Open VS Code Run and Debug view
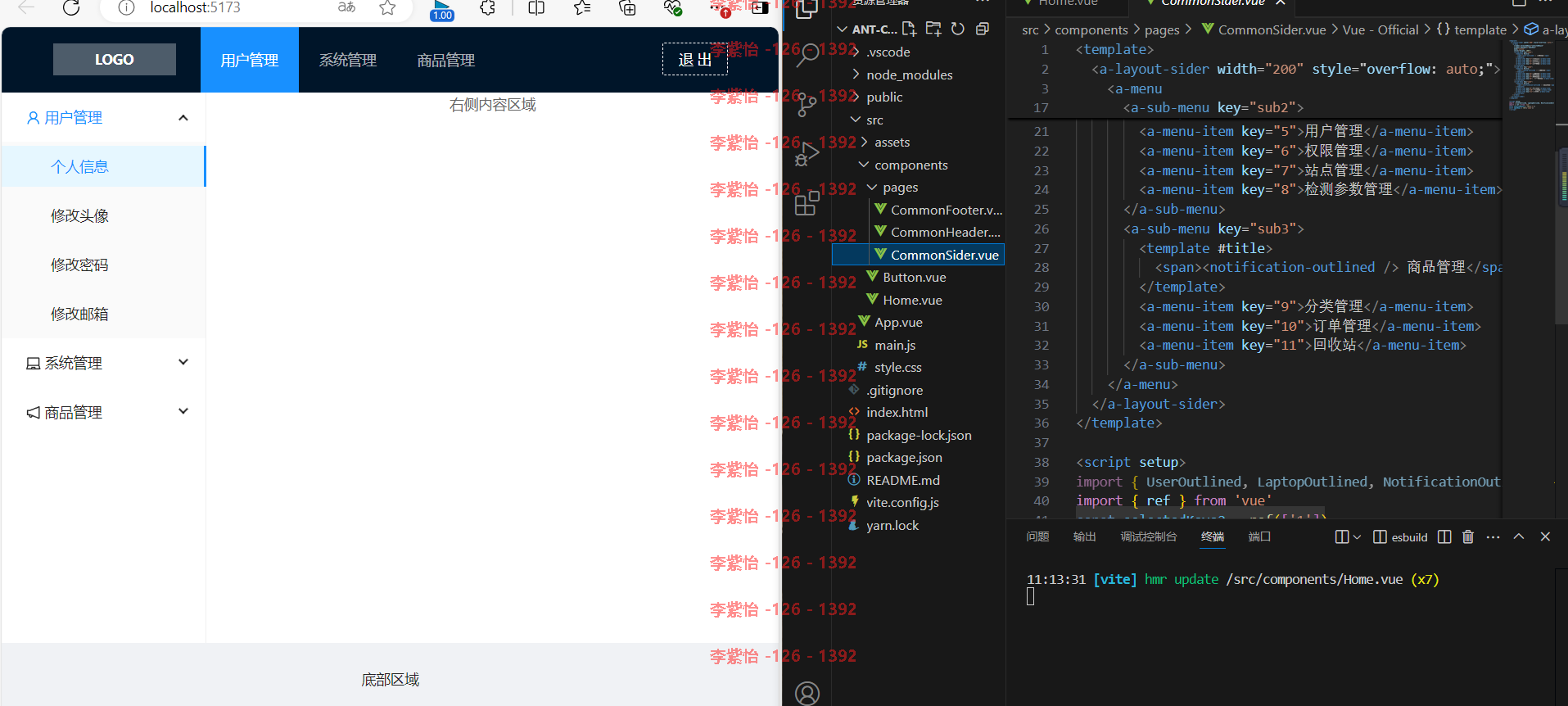 pyautogui.click(x=807, y=153)
